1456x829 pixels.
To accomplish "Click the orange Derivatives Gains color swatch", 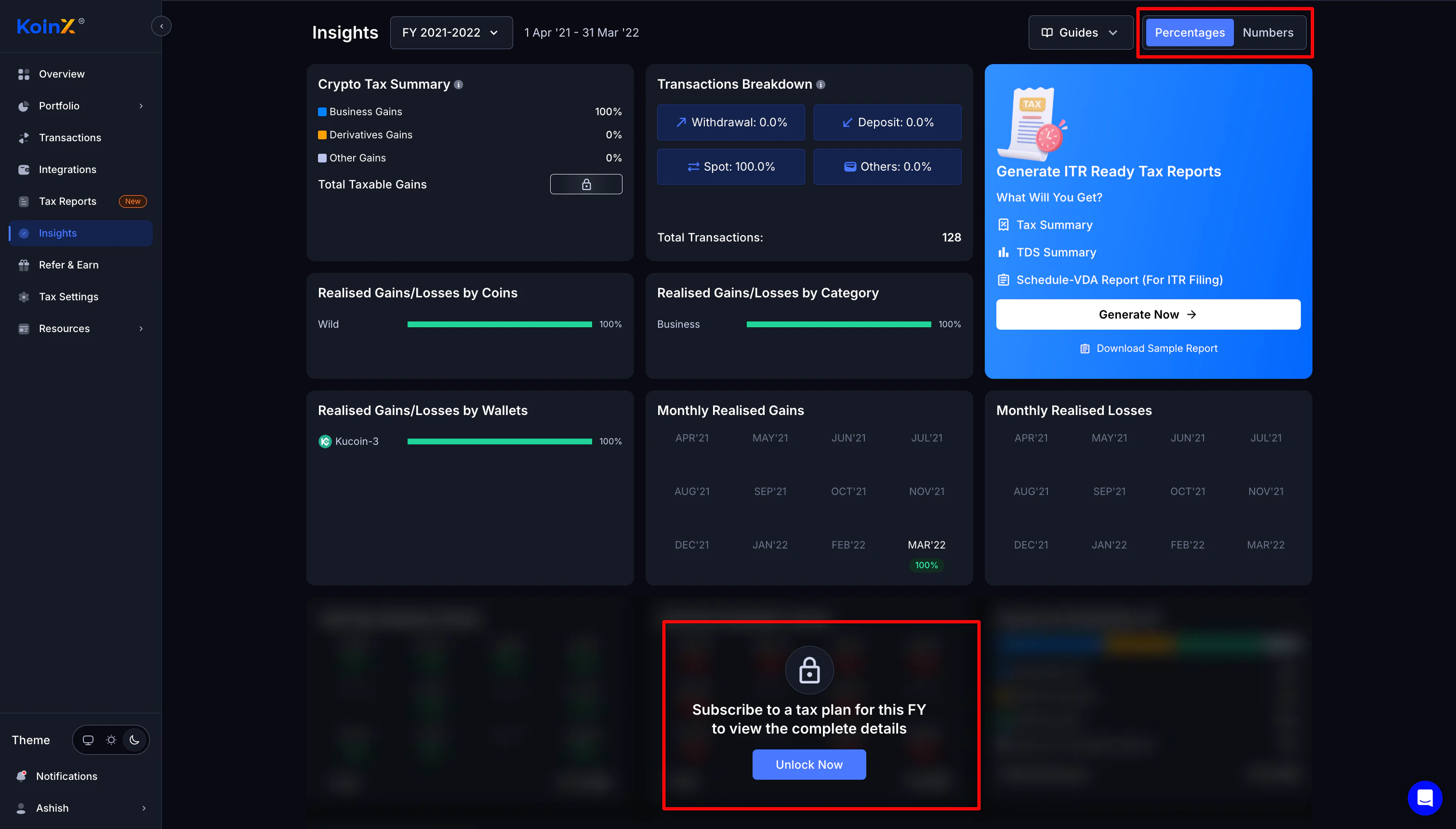I will tap(322, 135).
